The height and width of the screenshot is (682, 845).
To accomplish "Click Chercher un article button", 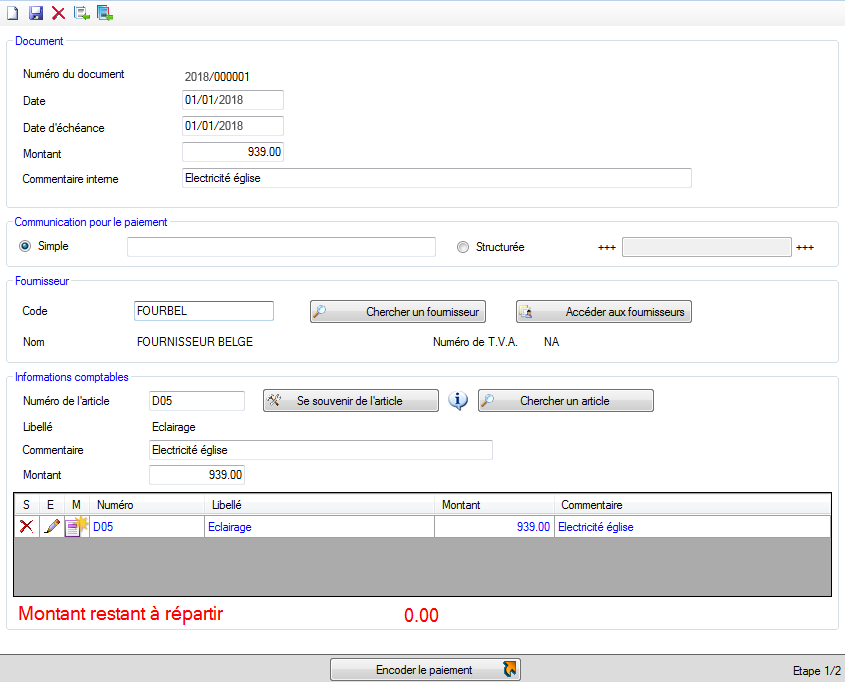I will 565,400.
